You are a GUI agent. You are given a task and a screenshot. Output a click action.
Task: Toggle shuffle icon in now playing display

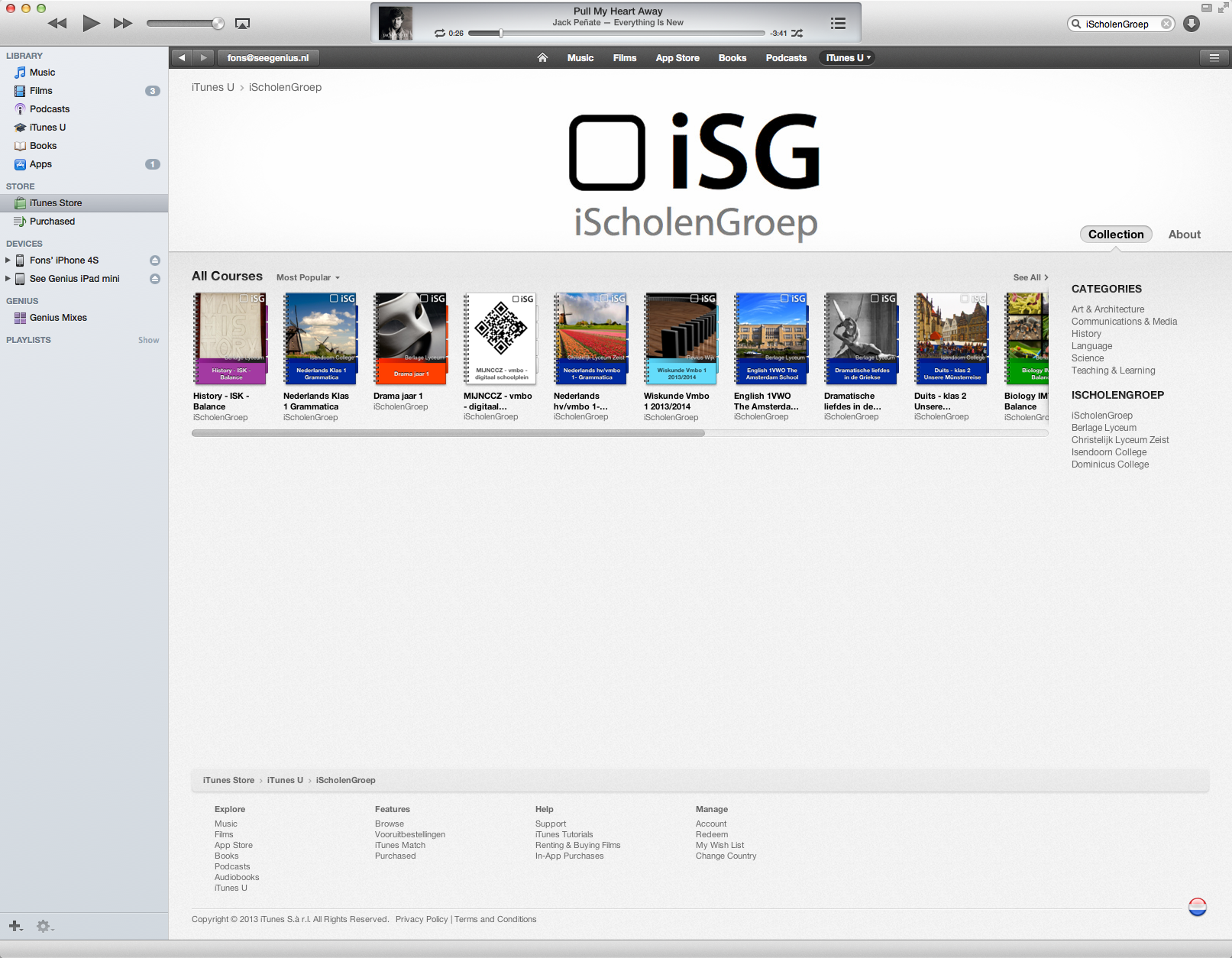pos(797,34)
